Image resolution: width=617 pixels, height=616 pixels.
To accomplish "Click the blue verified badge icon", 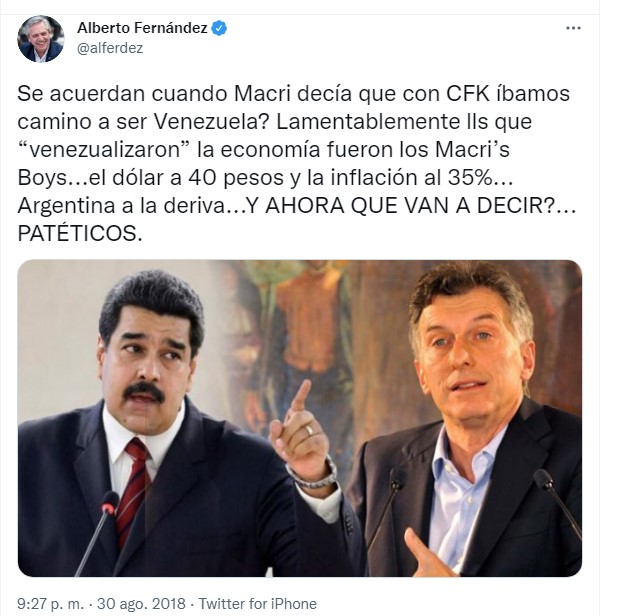I will click(219, 28).
